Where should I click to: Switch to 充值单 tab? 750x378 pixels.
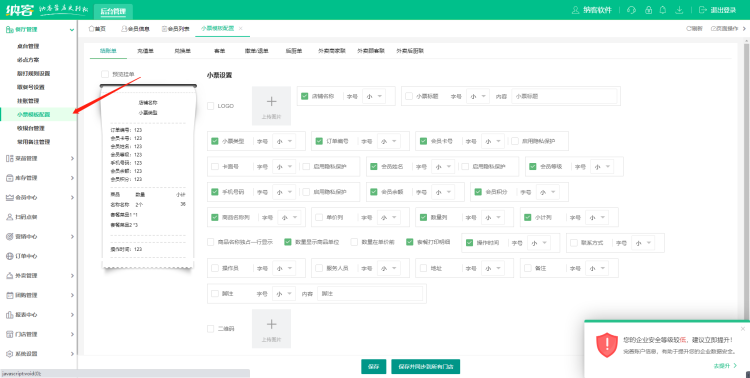click(145, 51)
